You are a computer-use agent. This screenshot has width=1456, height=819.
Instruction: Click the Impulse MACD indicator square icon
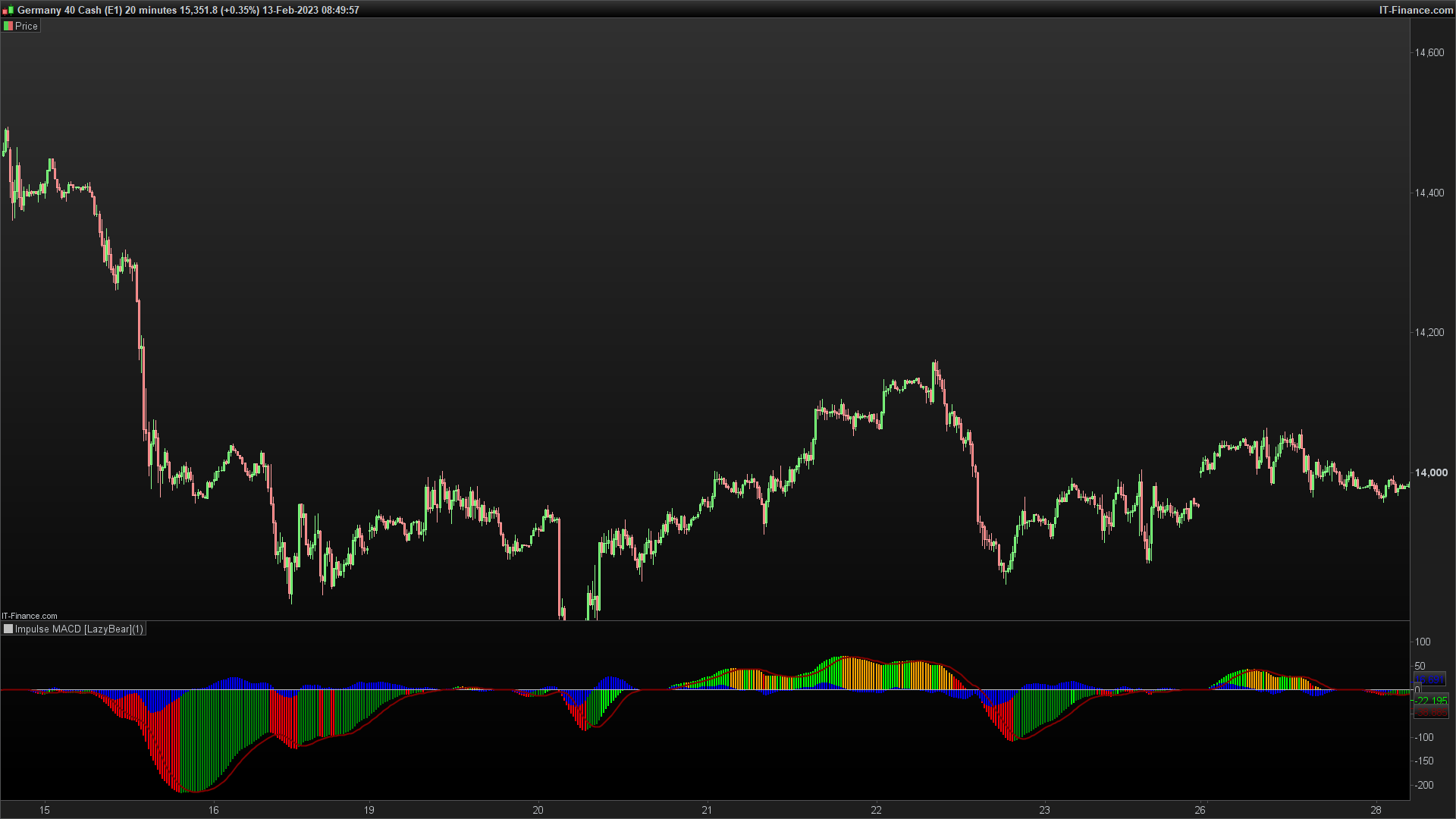coord(8,629)
